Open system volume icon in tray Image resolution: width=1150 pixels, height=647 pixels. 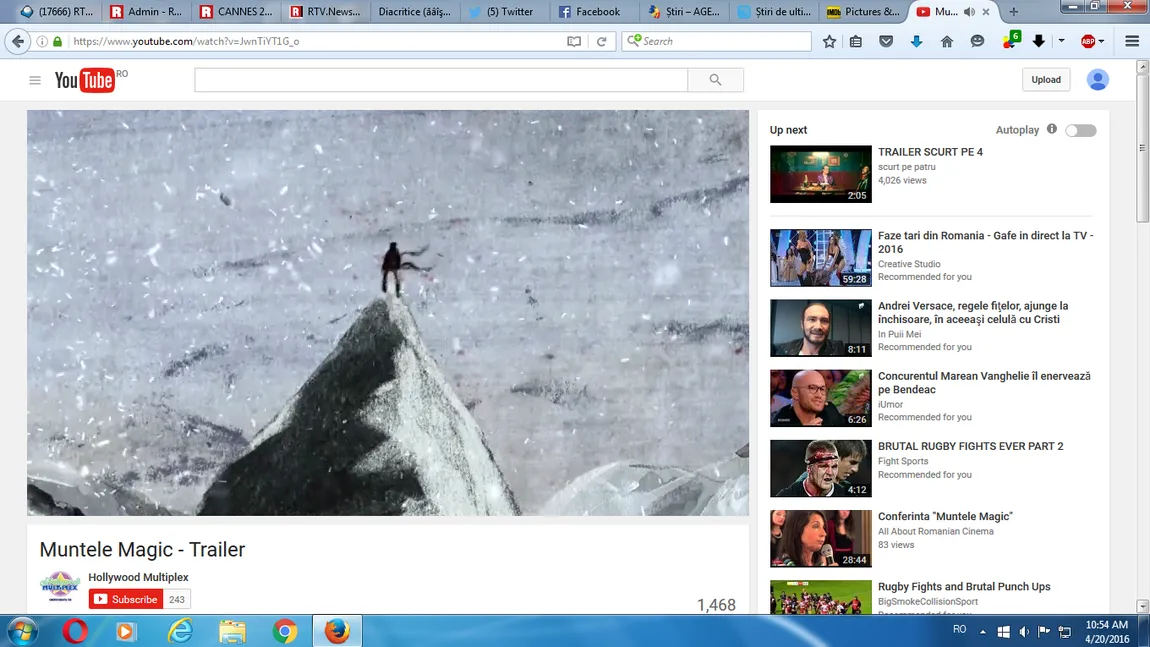coord(1024,632)
